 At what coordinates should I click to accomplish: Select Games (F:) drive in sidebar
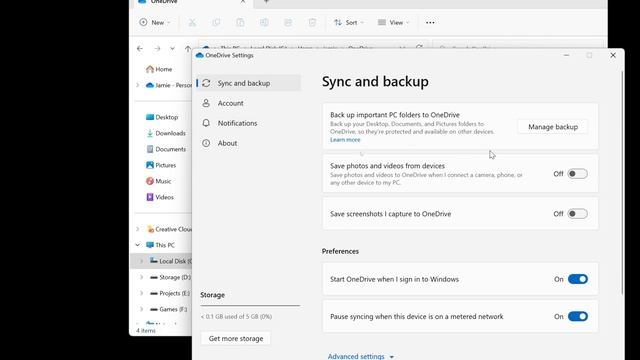coord(169,309)
